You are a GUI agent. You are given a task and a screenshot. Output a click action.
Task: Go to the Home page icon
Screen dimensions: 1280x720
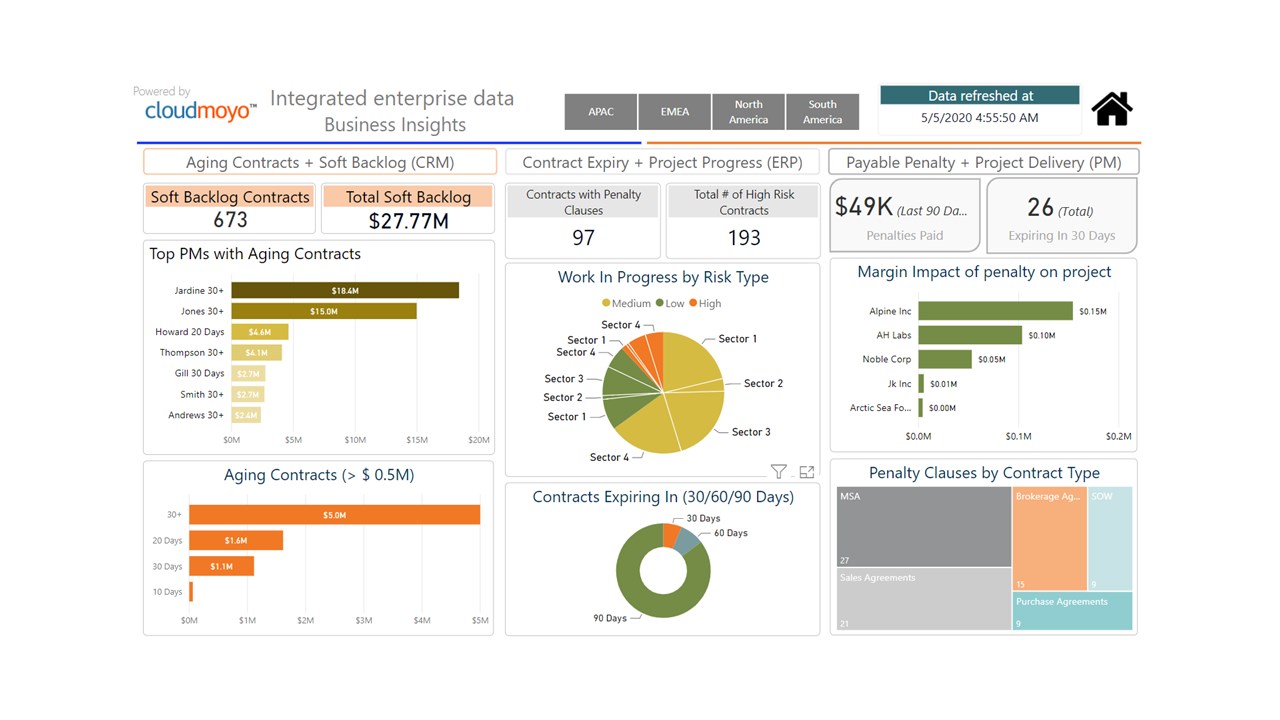[x=1111, y=108]
